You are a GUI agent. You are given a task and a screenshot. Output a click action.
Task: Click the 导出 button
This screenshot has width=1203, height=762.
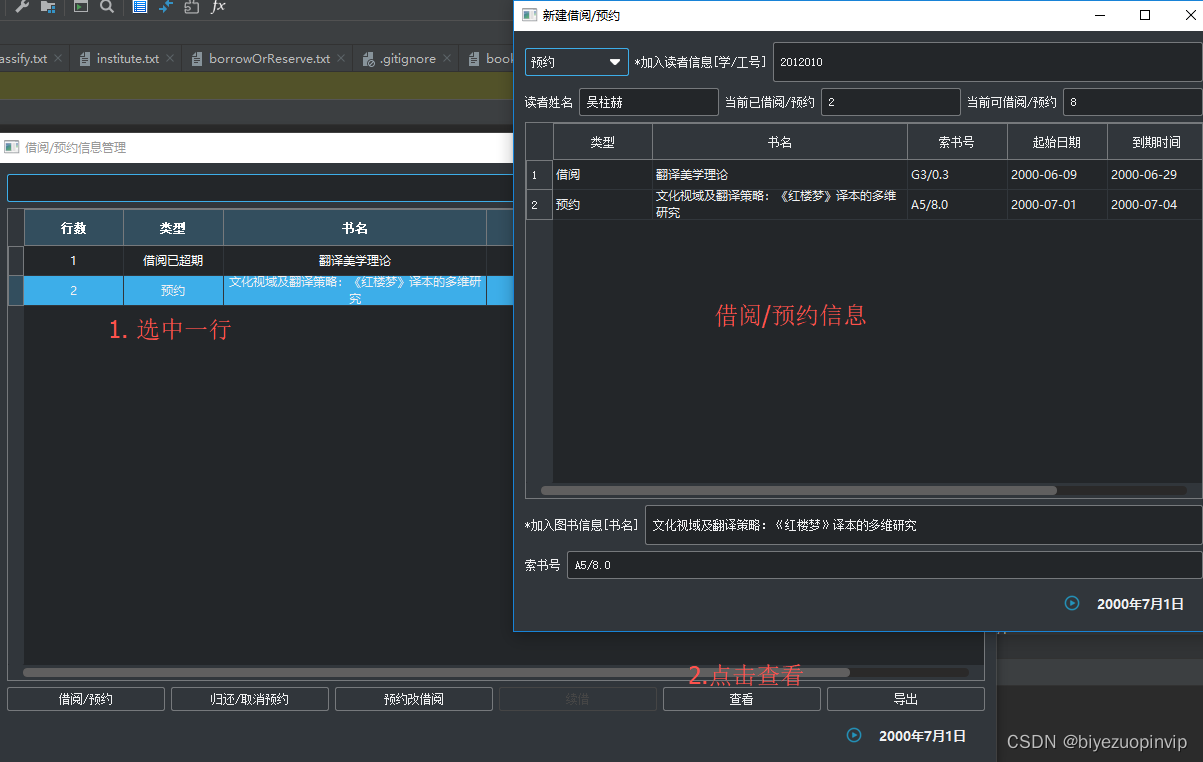pos(906,699)
